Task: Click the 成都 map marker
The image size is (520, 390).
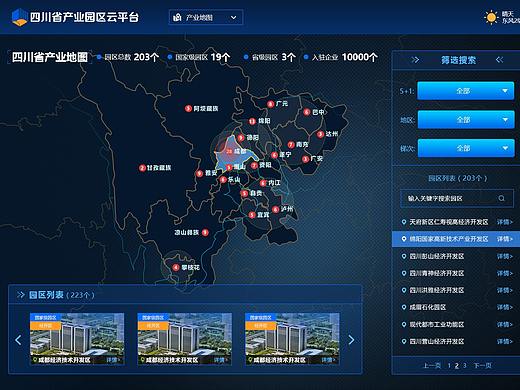Action: pos(229,151)
